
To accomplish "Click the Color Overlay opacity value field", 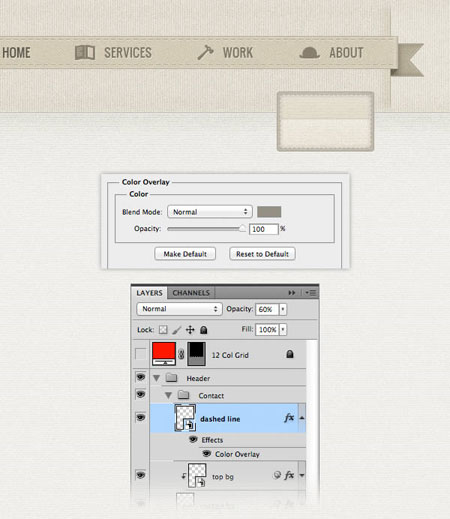I will pos(263,229).
